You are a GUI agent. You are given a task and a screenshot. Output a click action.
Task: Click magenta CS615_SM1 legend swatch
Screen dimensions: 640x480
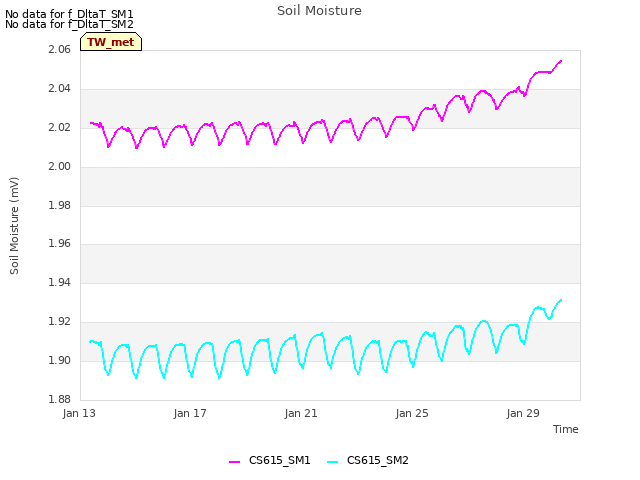coord(234,461)
